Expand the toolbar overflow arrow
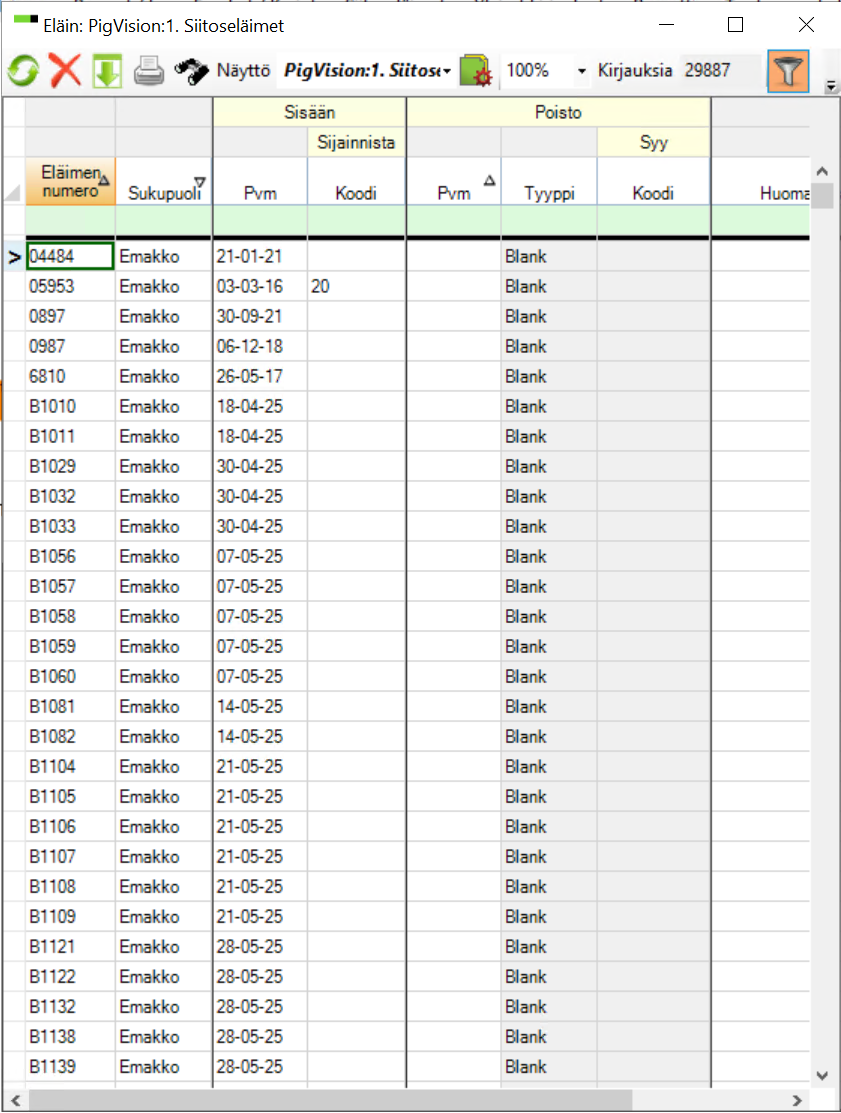This screenshot has height=1113, width=841. (x=830, y=87)
